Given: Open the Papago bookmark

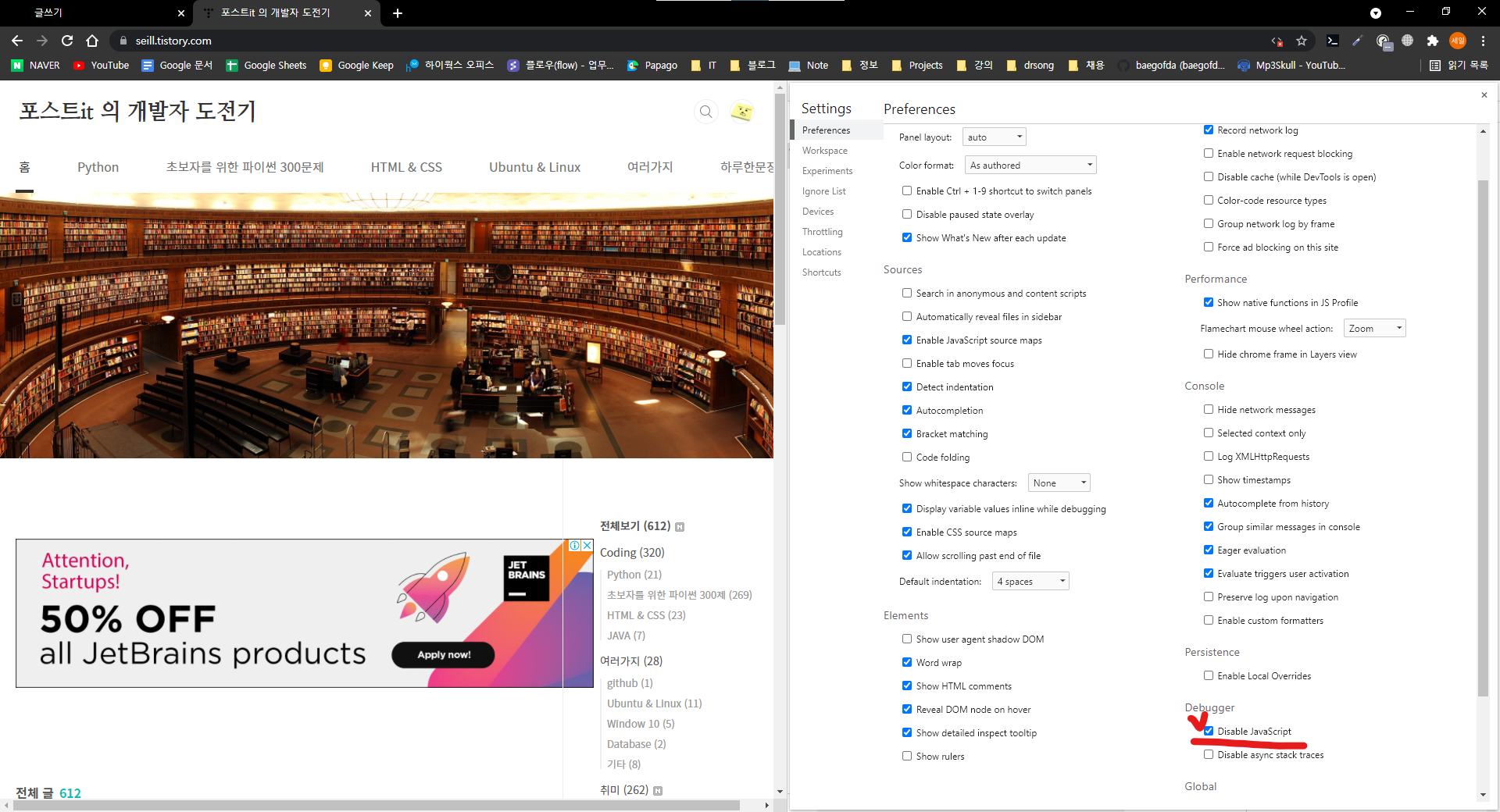Looking at the screenshot, I should [652, 66].
